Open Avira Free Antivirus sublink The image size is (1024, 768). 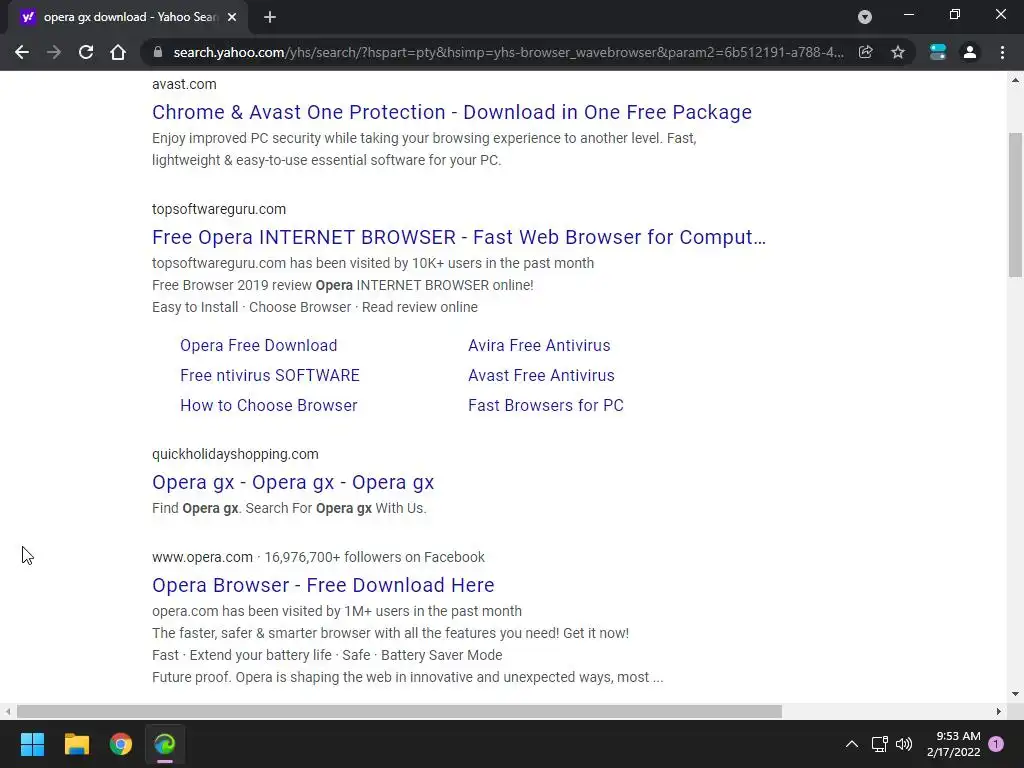point(539,345)
